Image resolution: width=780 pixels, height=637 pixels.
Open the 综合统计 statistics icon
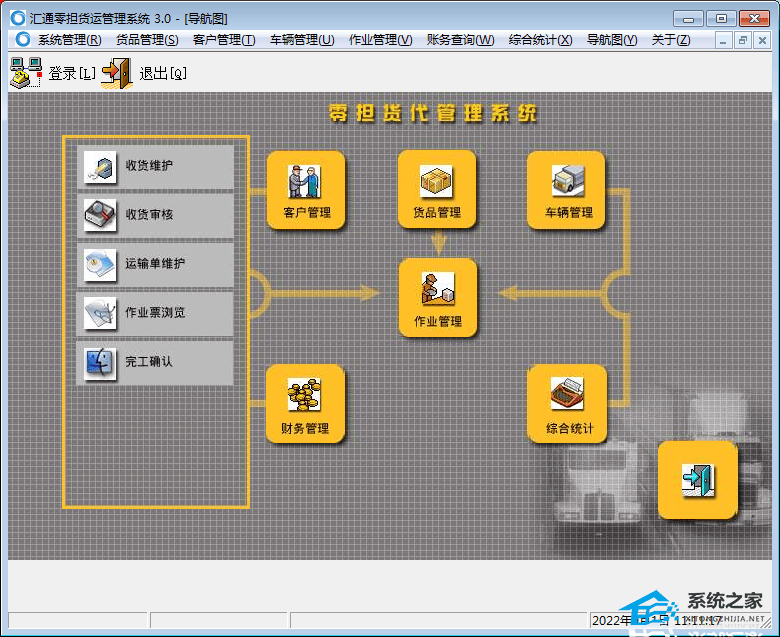(x=567, y=404)
